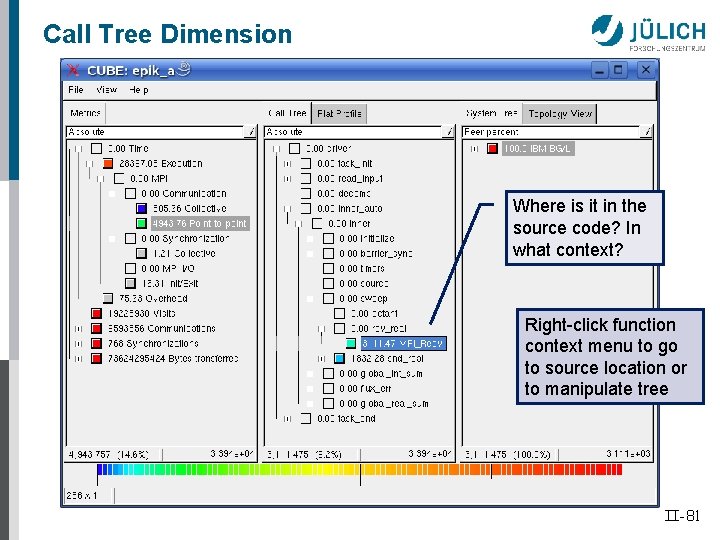Select the Metrics tab
The width and height of the screenshot is (720, 540).
pos(85,113)
